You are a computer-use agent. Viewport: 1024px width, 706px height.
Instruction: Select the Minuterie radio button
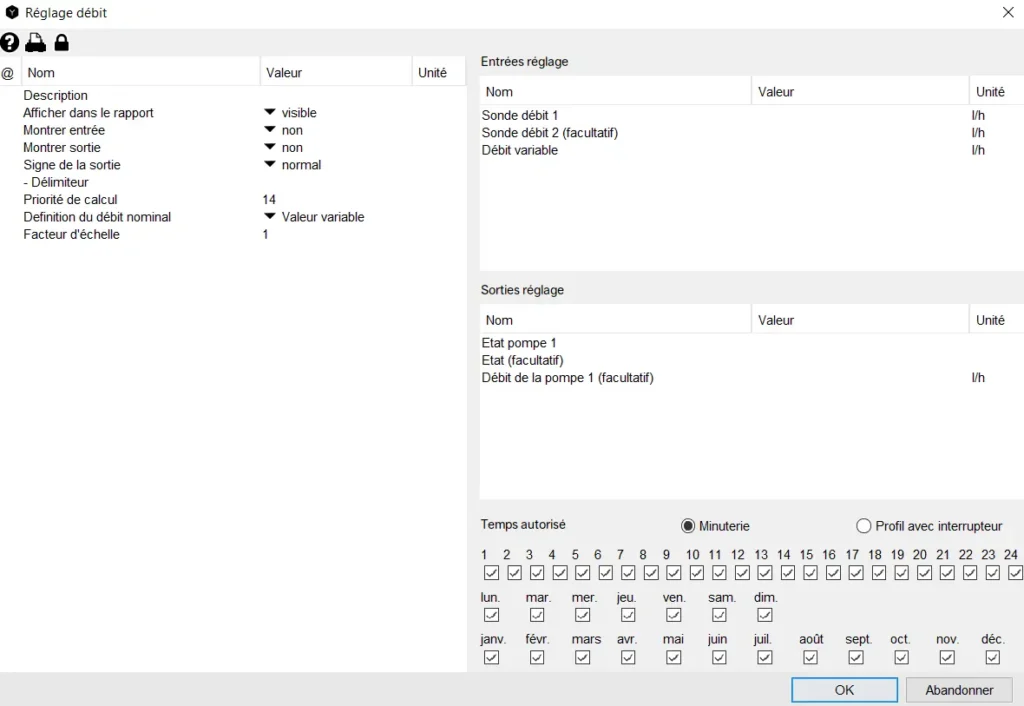coord(688,526)
